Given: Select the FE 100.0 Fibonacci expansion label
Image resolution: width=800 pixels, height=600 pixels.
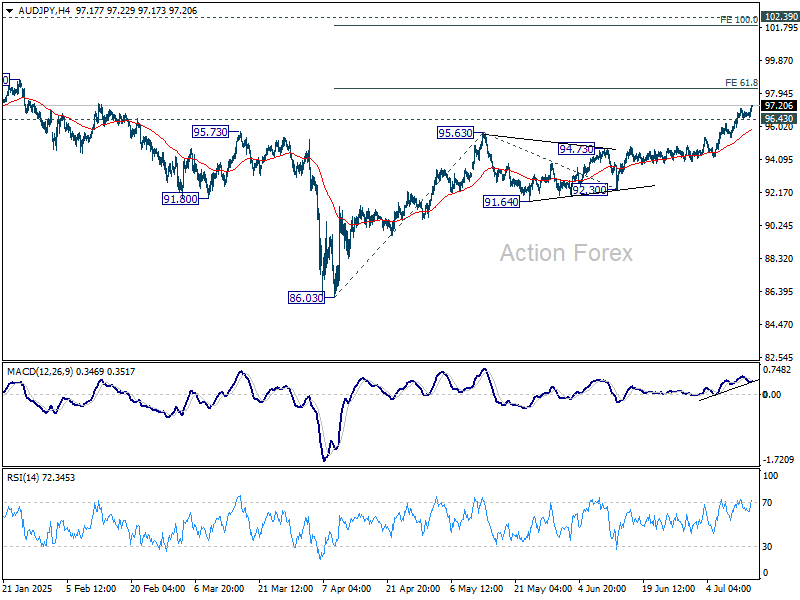Looking at the screenshot, I should tap(739, 20).
